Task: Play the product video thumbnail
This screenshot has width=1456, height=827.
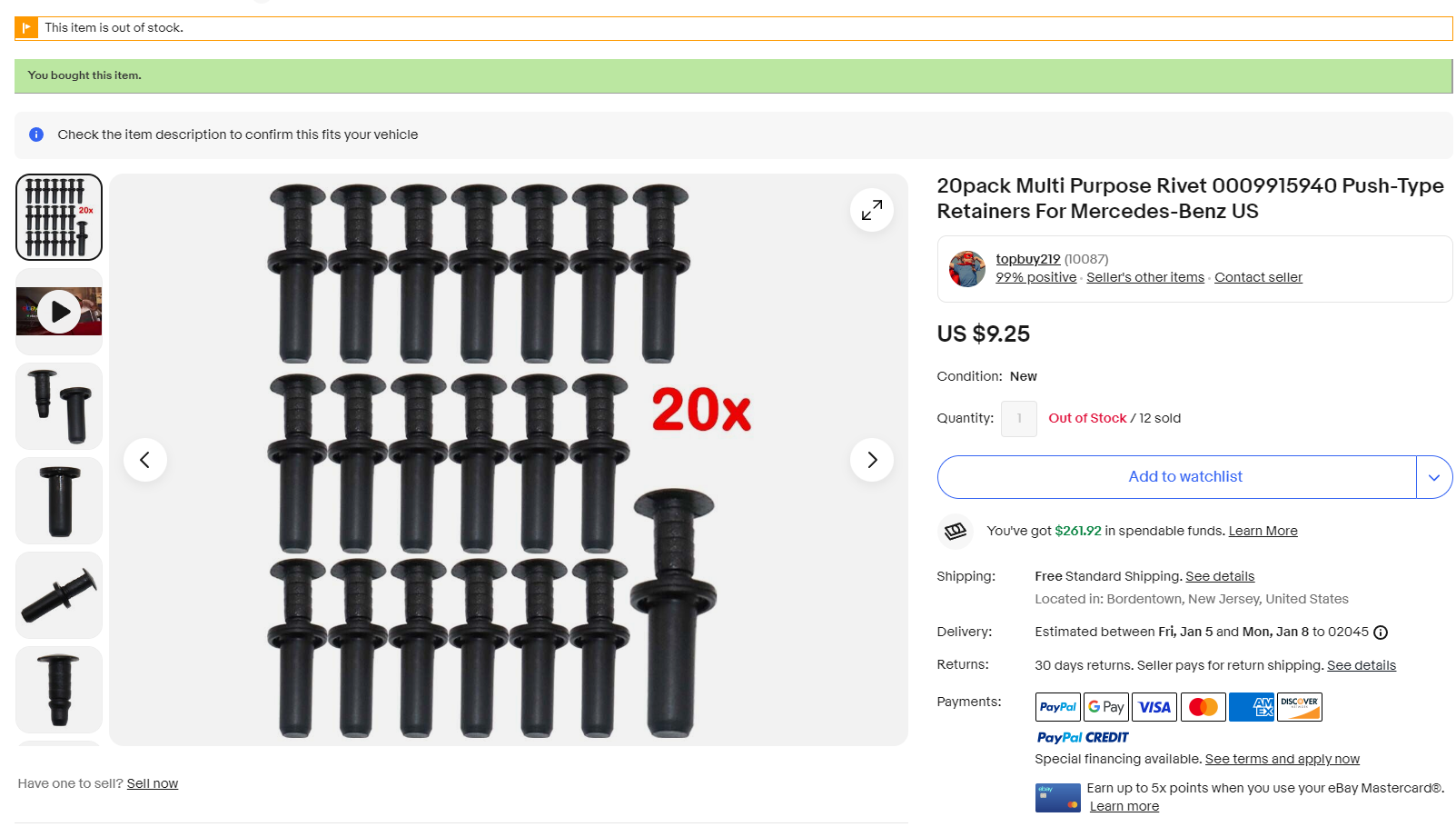Action: (x=59, y=312)
